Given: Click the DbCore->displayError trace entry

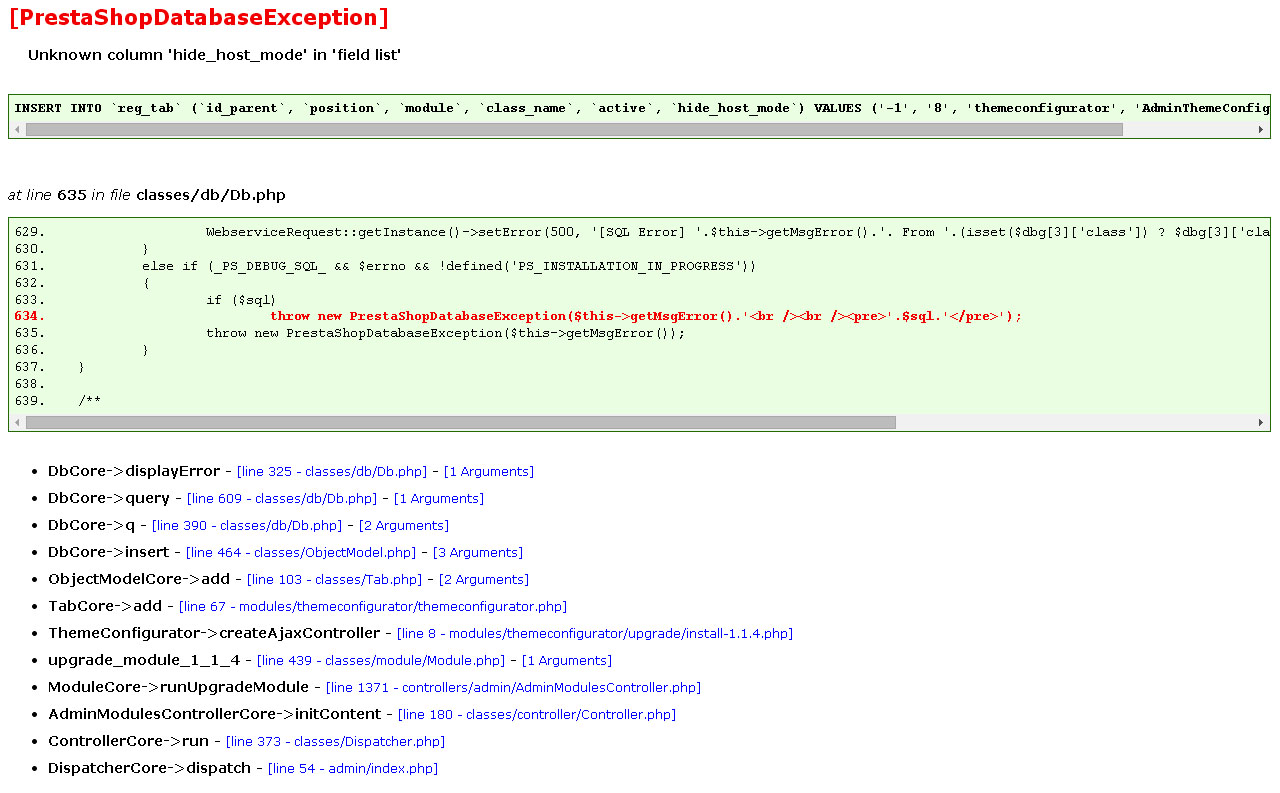Looking at the screenshot, I should 134,471.
